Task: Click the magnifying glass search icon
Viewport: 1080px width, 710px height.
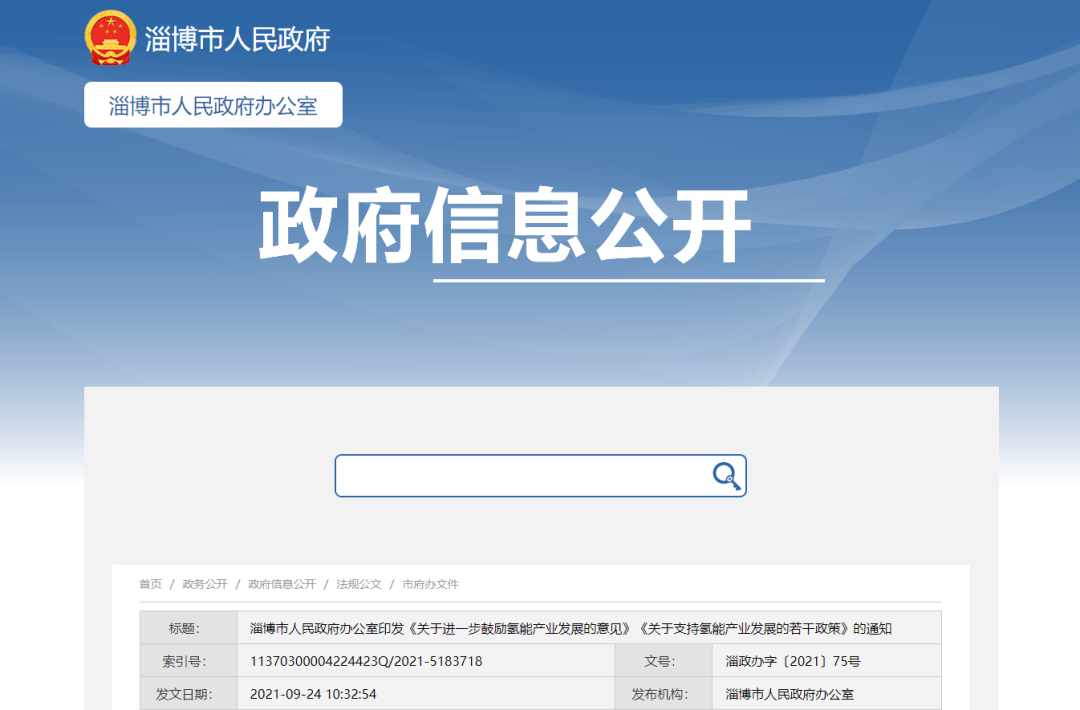Action: coord(726,476)
